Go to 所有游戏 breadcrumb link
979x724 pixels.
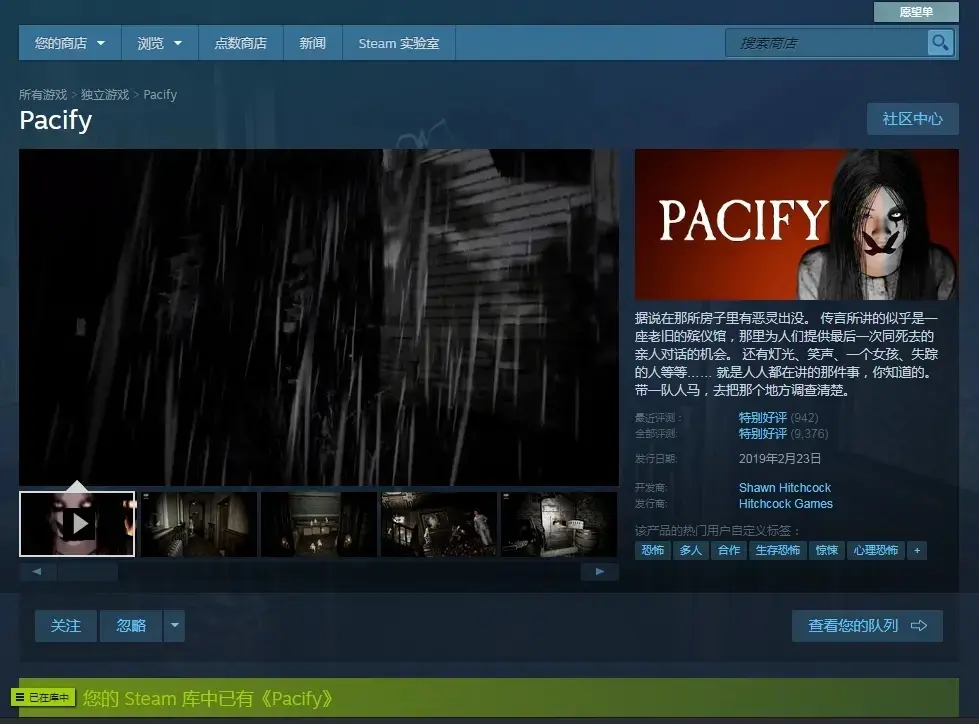click(42, 94)
